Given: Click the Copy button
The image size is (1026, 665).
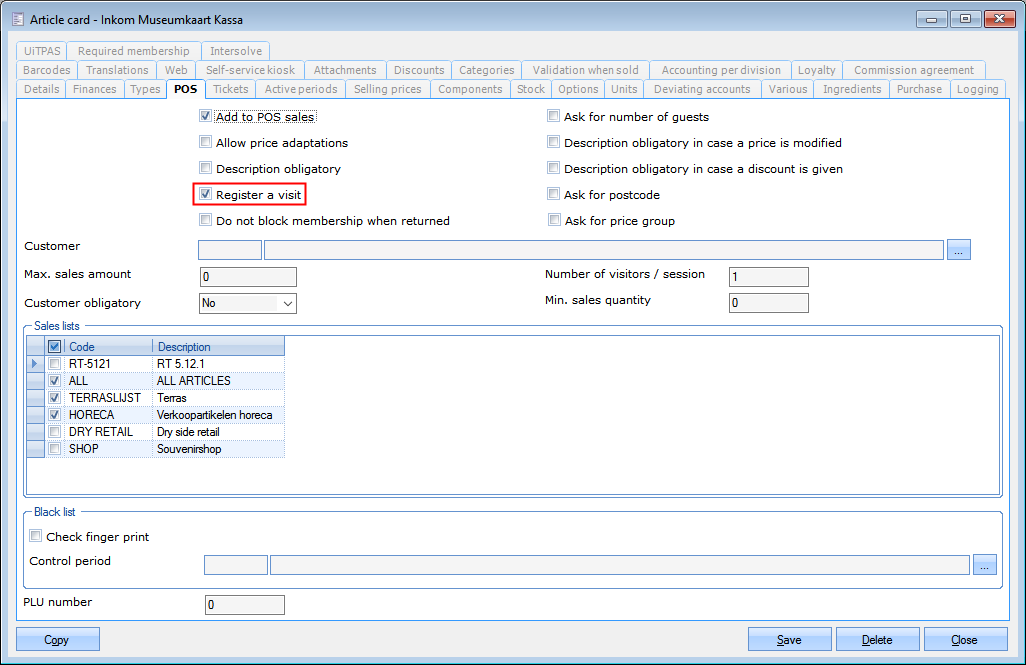Looking at the screenshot, I should tap(58, 640).
